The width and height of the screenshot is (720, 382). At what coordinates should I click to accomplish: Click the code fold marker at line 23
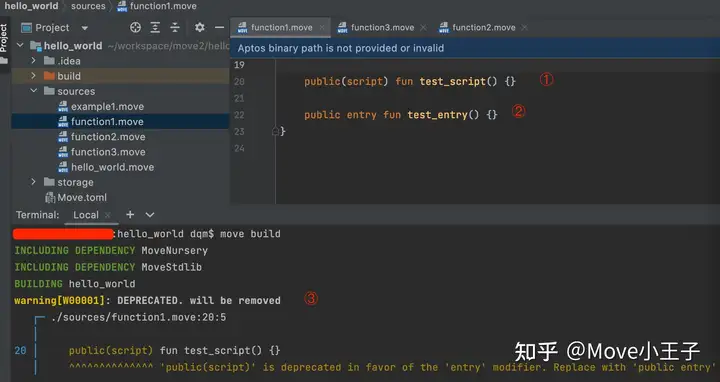tap(276, 132)
